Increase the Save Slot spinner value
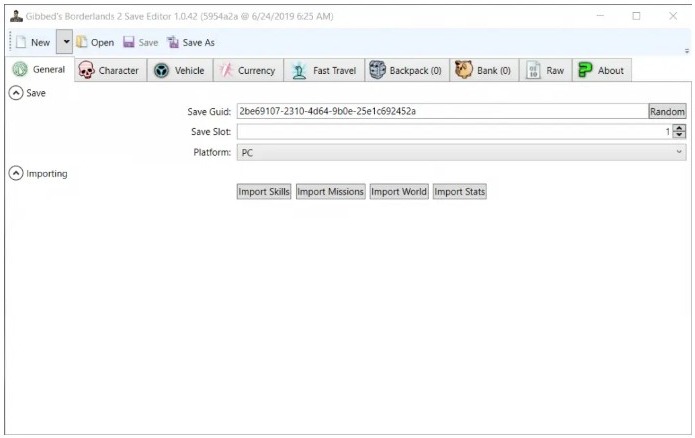This screenshot has height=438, width=695. (680, 128)
